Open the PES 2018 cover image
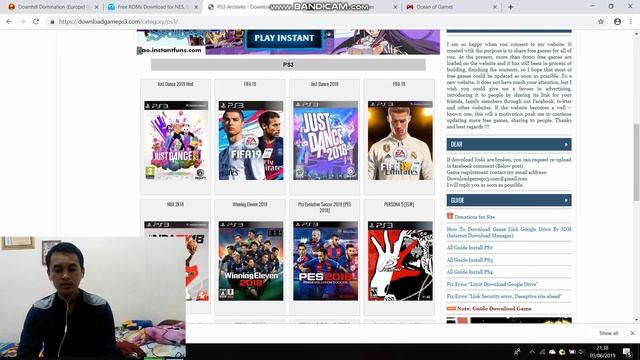Viewport: 640px width, 360px height. (x=325, y=261)
